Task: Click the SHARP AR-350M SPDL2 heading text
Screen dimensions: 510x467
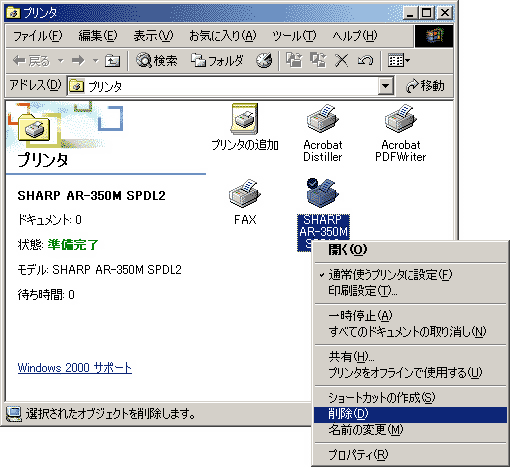Action: [91, 196]
